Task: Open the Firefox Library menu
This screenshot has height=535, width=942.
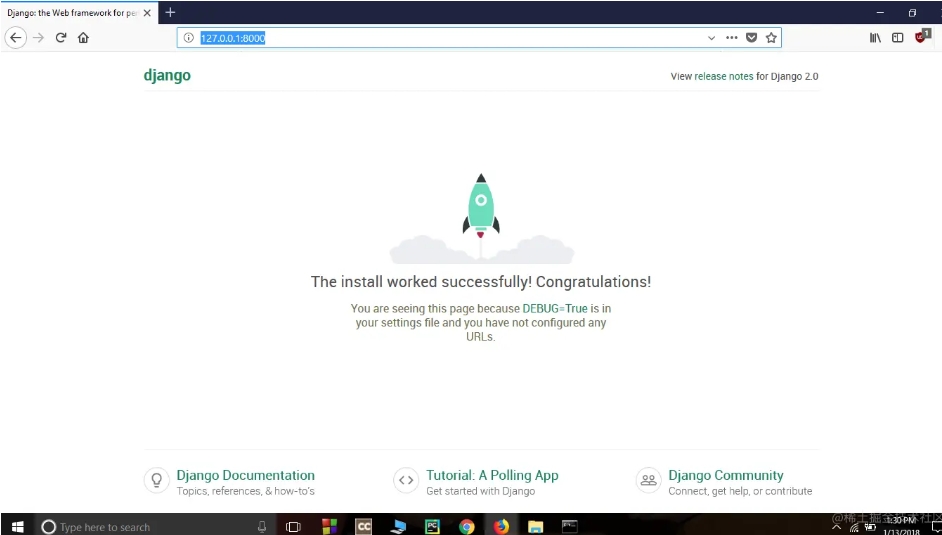Action: [875, 38]
